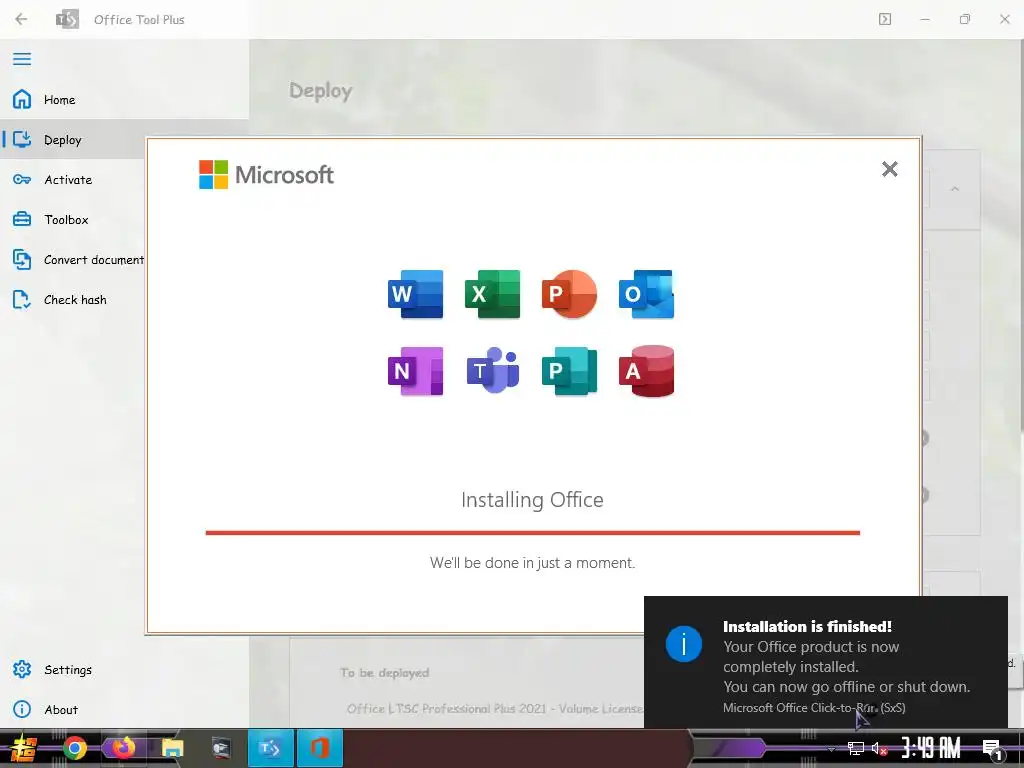Open the Action Center notifications icon
Screen dimensions: 1024x768
tap(993, 750)
